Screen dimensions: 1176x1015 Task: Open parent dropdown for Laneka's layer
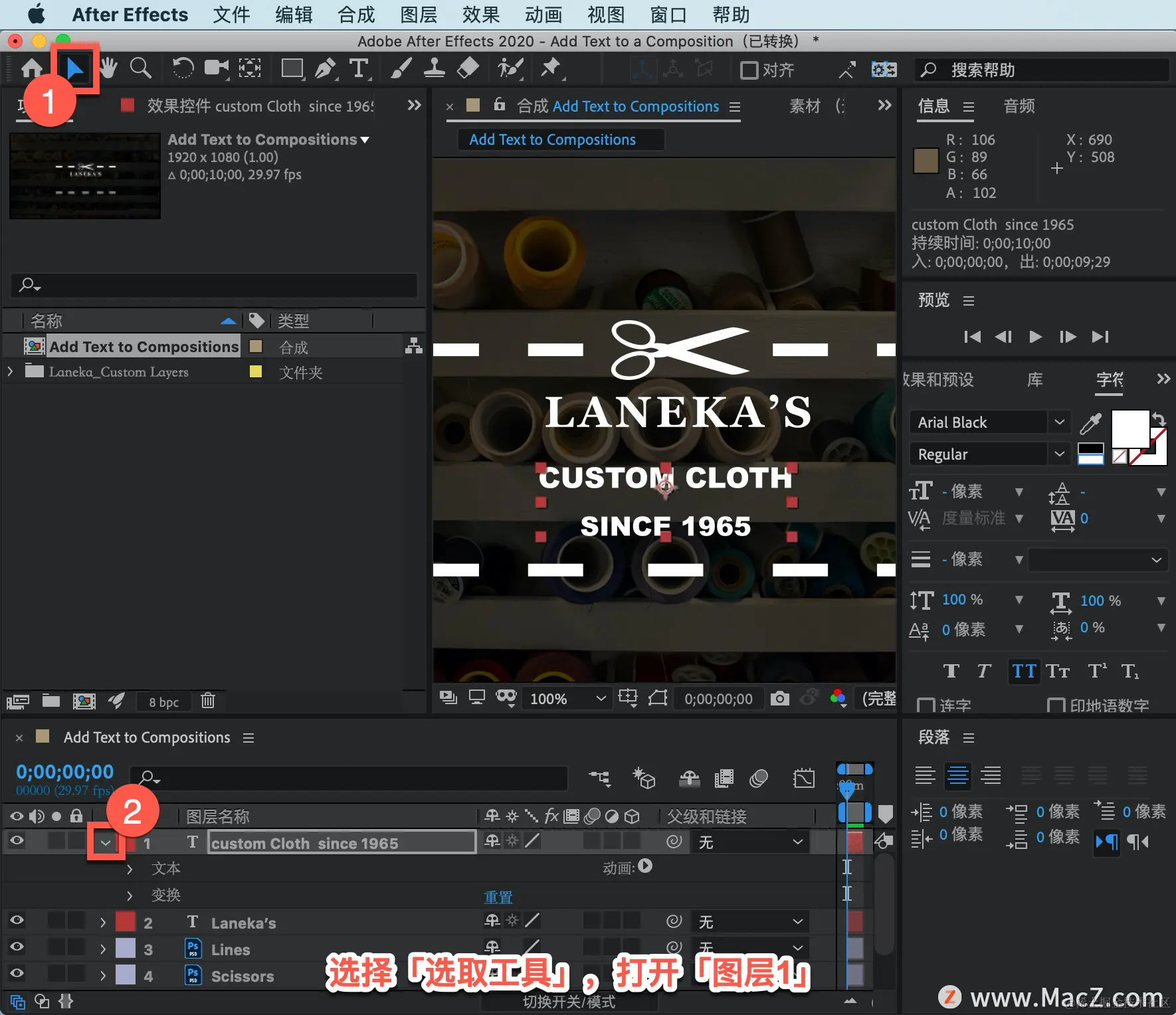(749, 922)
